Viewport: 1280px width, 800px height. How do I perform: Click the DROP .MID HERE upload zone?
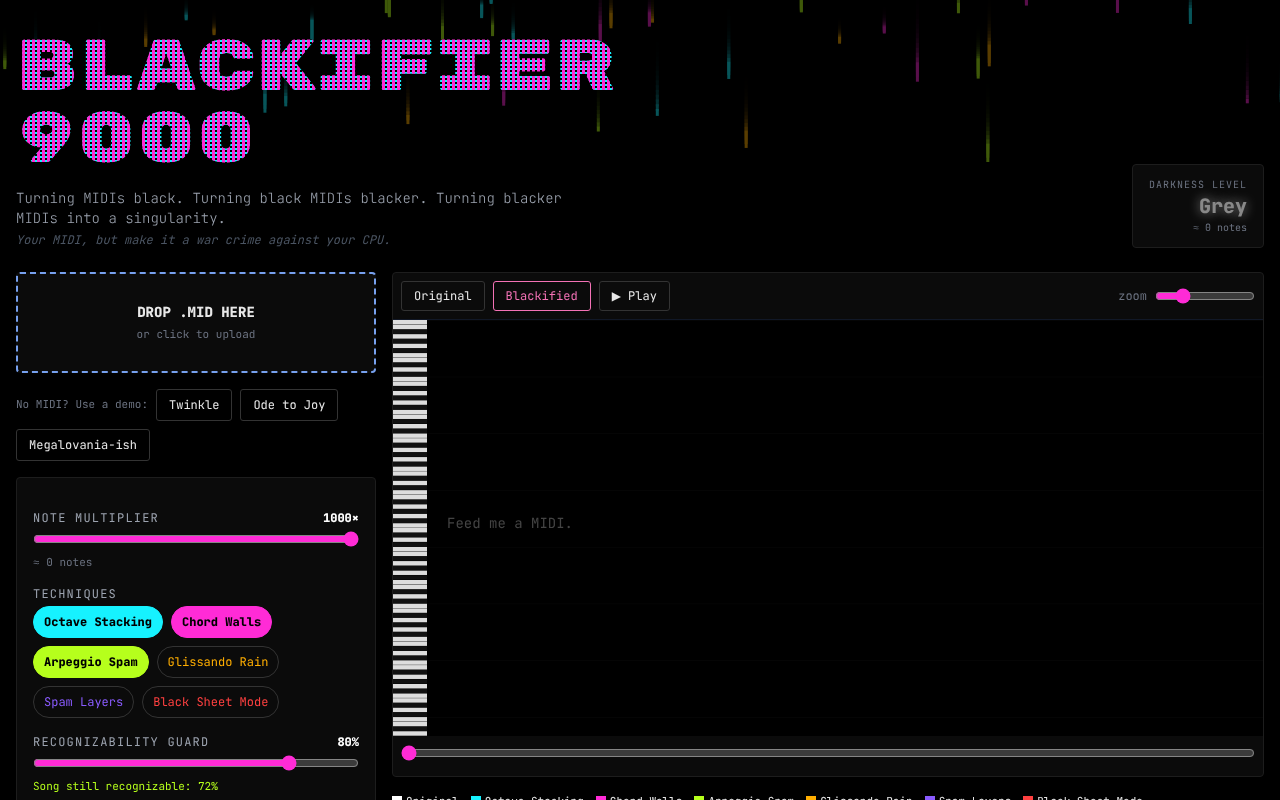point(196,323)
